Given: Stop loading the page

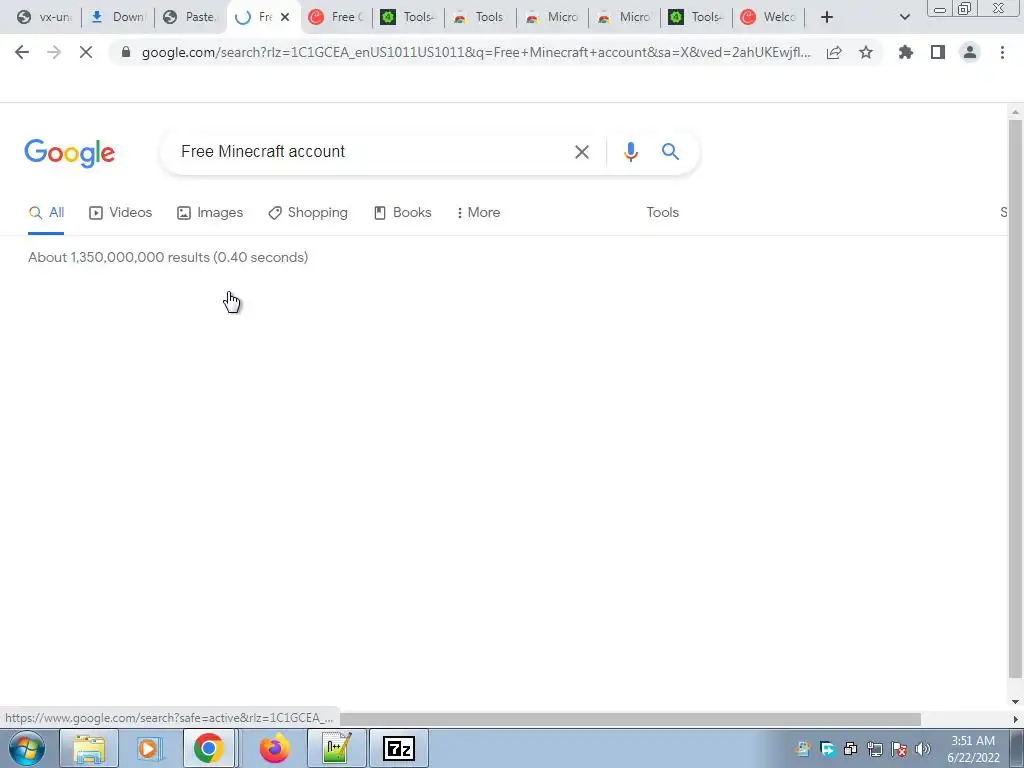Looking at the screenshot, I should point(86,52).
